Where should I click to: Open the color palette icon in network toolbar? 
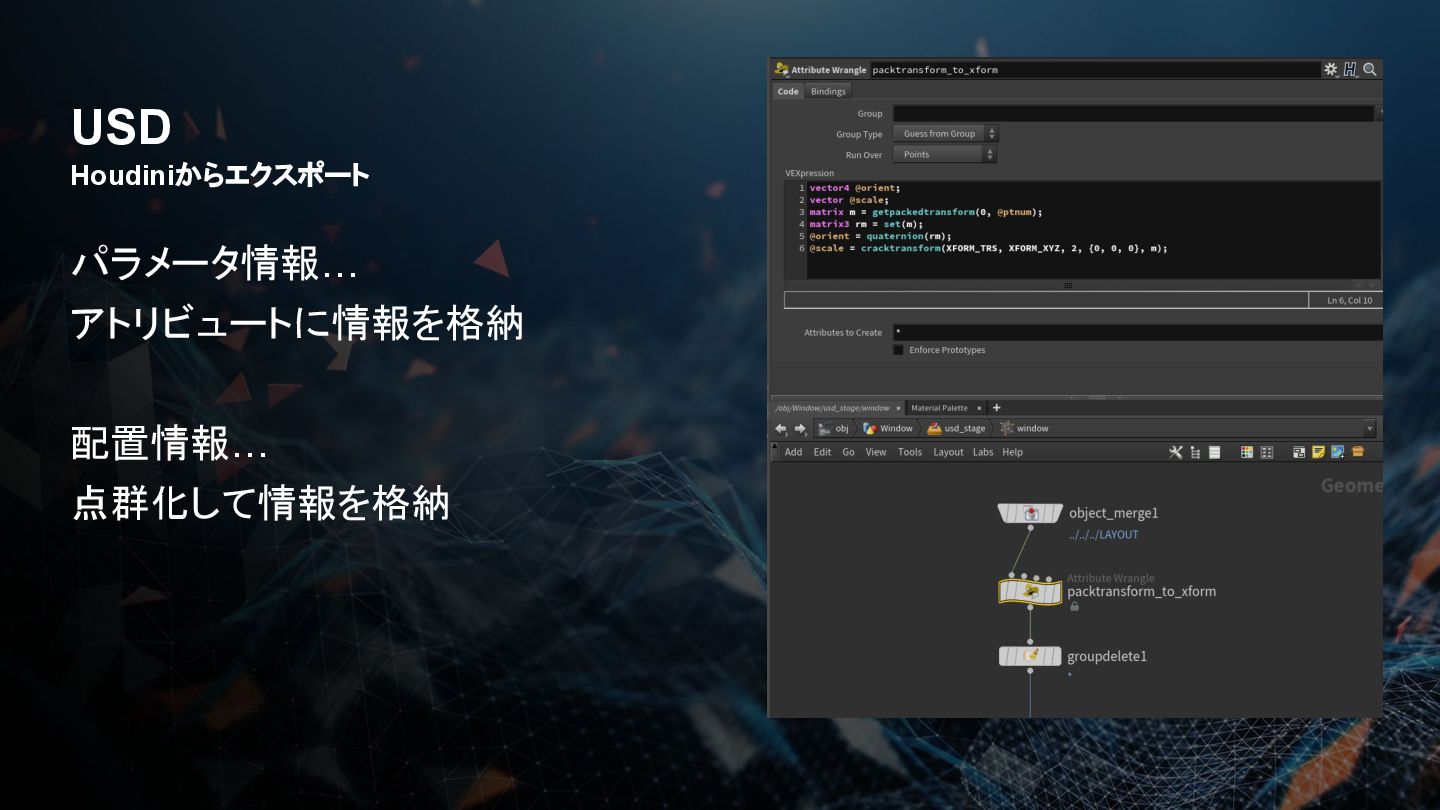pos(1247,452)
